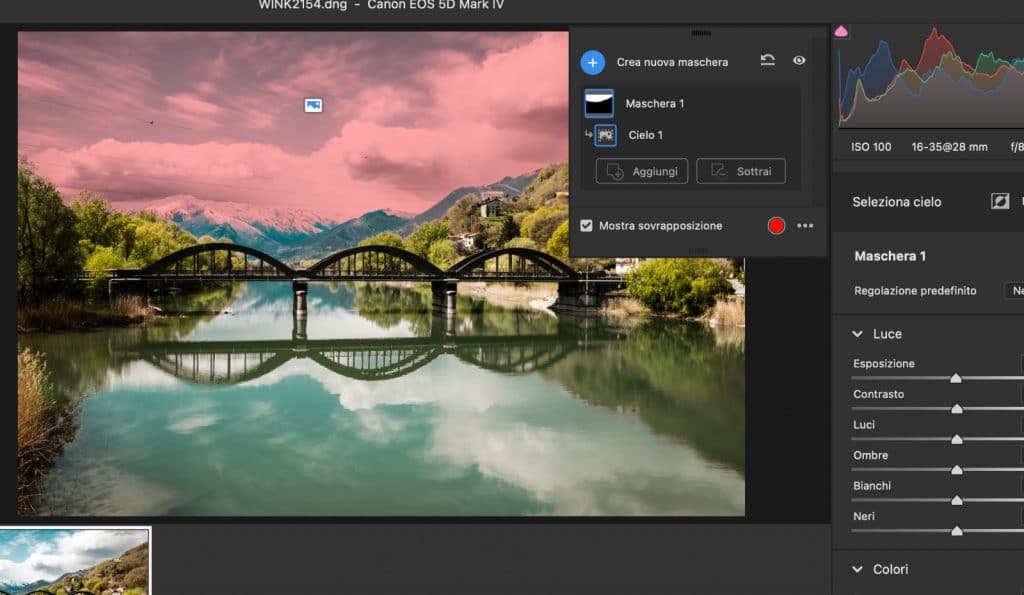Collapse the Colori section

click(857, 570)
